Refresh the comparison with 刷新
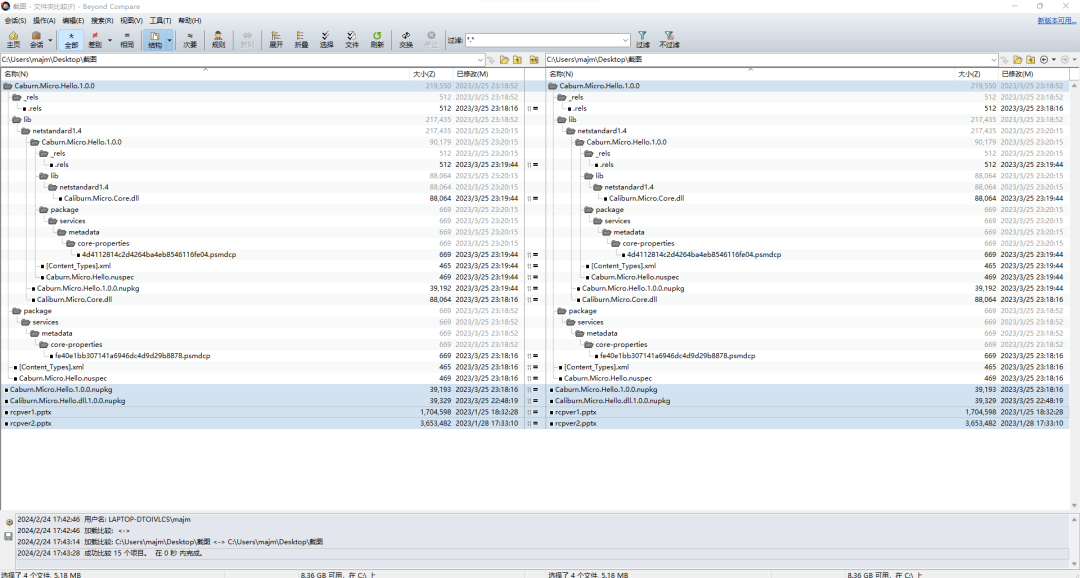Viewport: 1080px width, 578px height. coord(377,39)
